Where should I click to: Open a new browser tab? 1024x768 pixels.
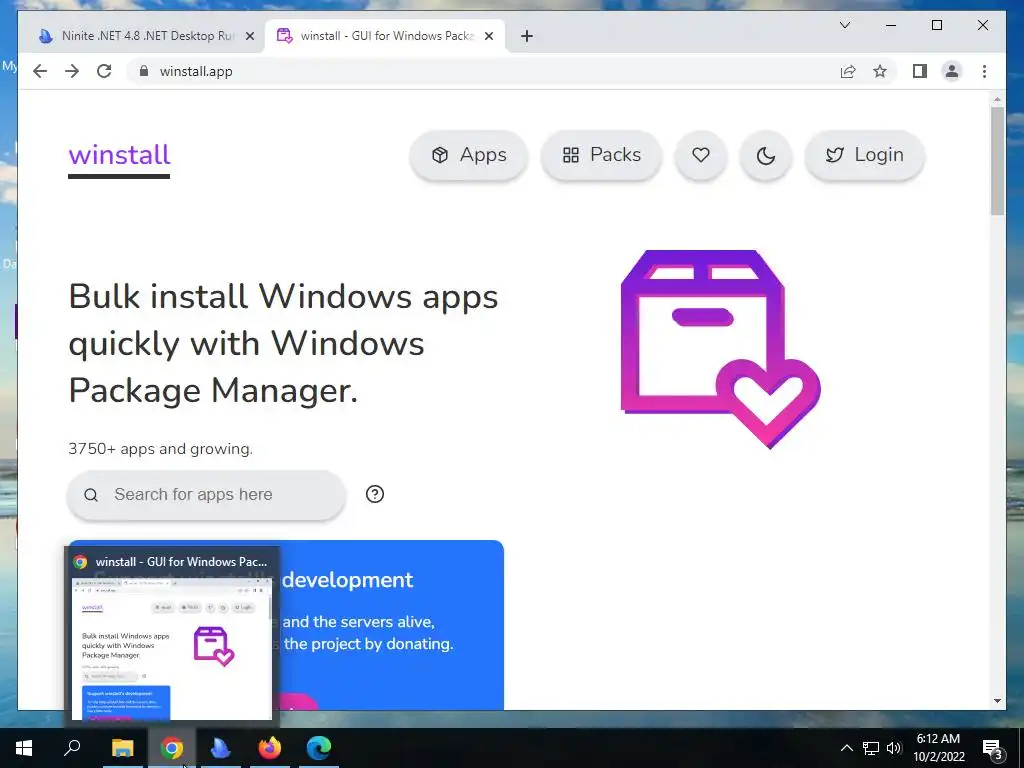tap(527, 37)
